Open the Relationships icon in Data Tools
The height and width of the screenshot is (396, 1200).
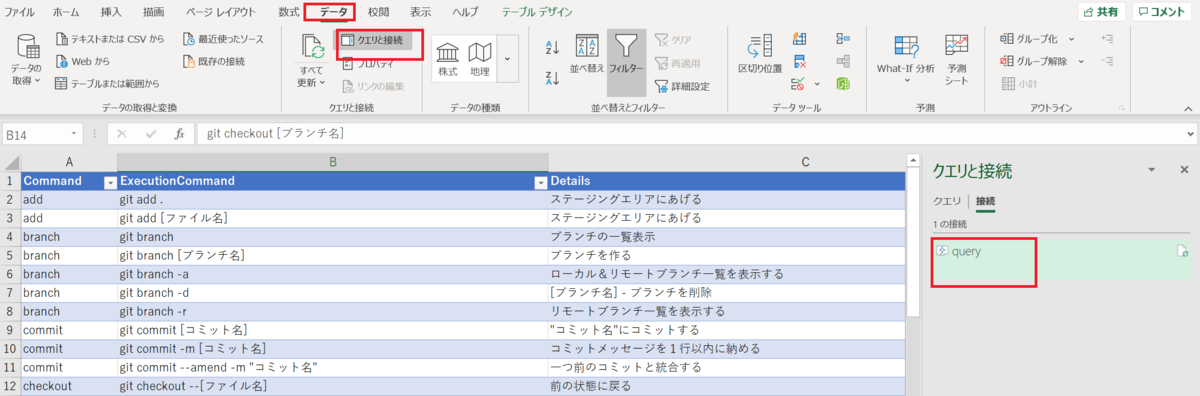coord(843,62)
